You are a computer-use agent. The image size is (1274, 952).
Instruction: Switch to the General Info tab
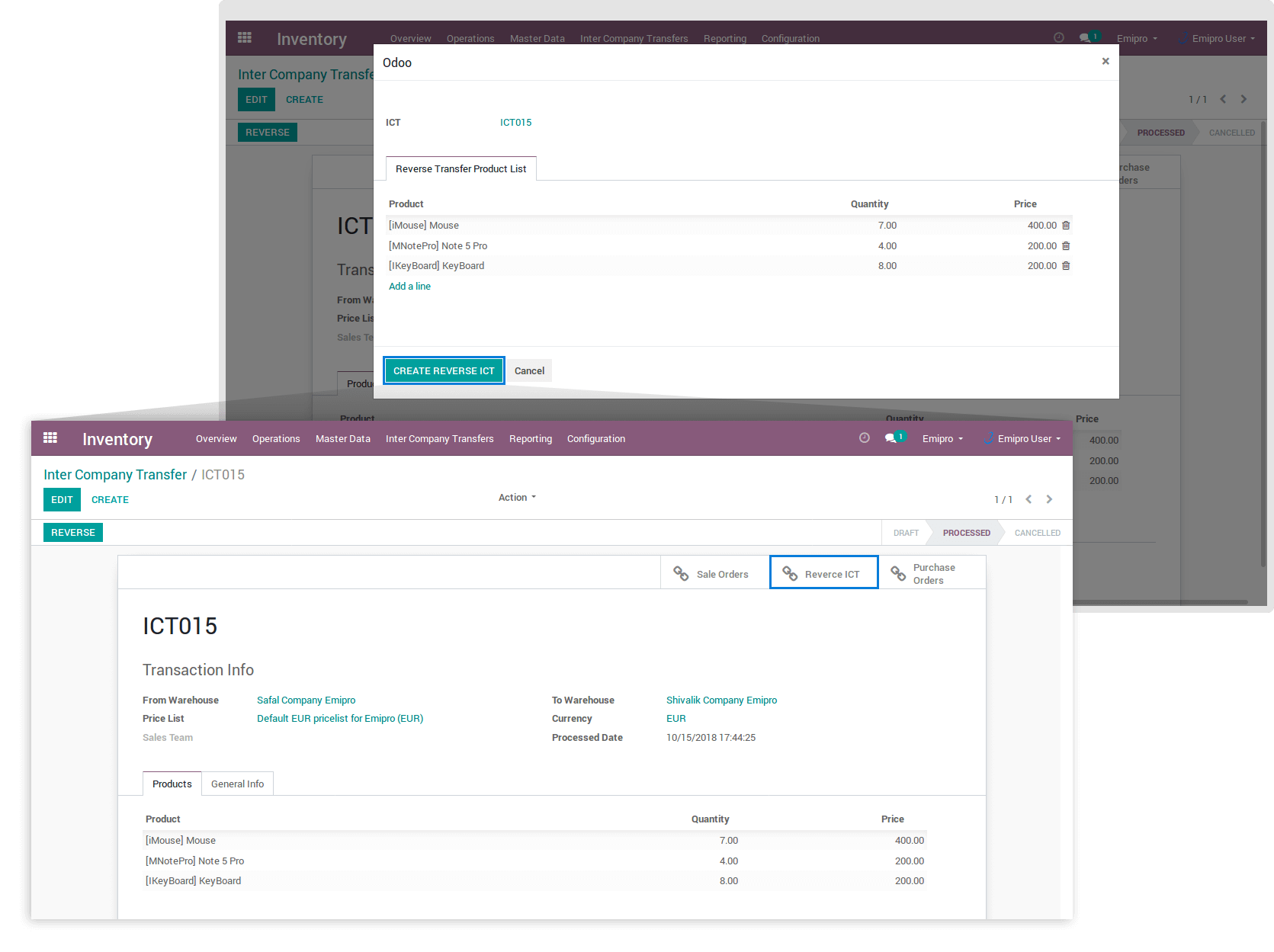tap(237, 784)
